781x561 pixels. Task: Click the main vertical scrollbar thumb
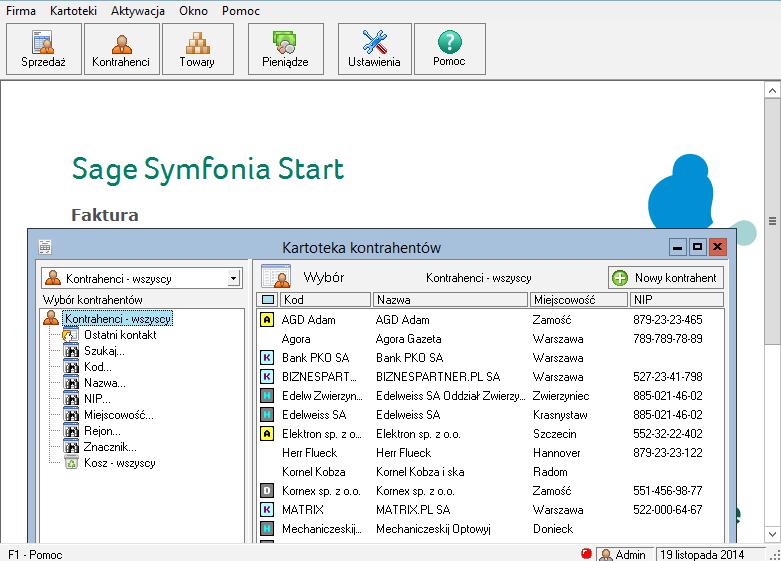772,221
